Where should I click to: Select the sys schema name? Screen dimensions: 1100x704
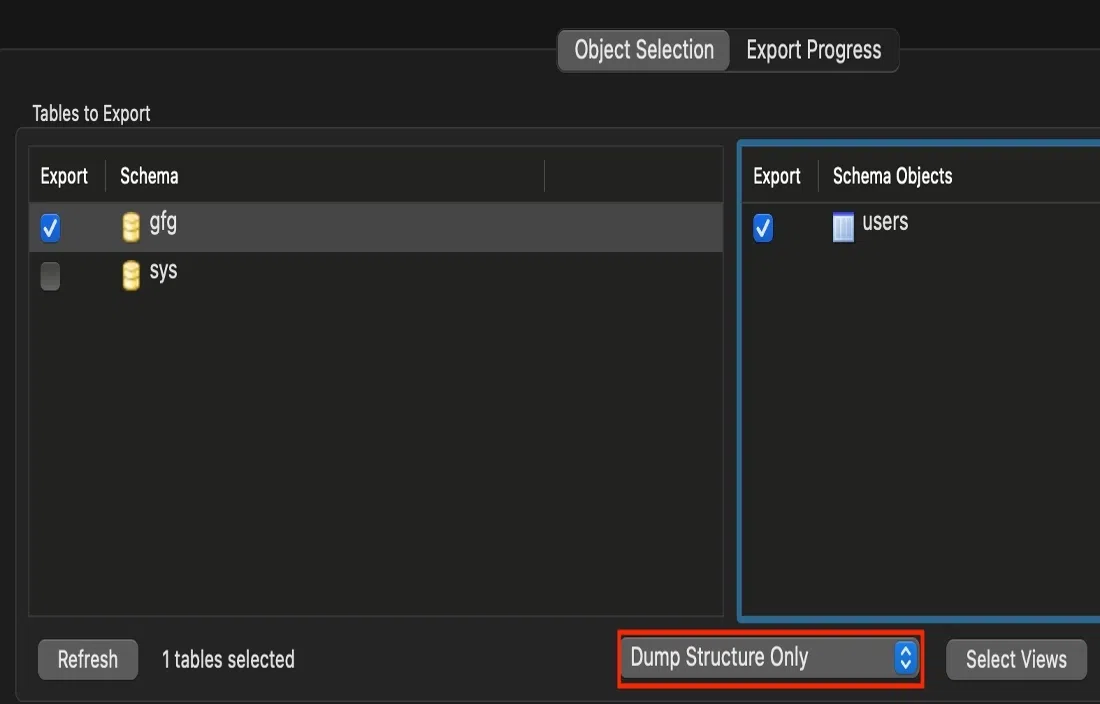click(x=163, y=271)
